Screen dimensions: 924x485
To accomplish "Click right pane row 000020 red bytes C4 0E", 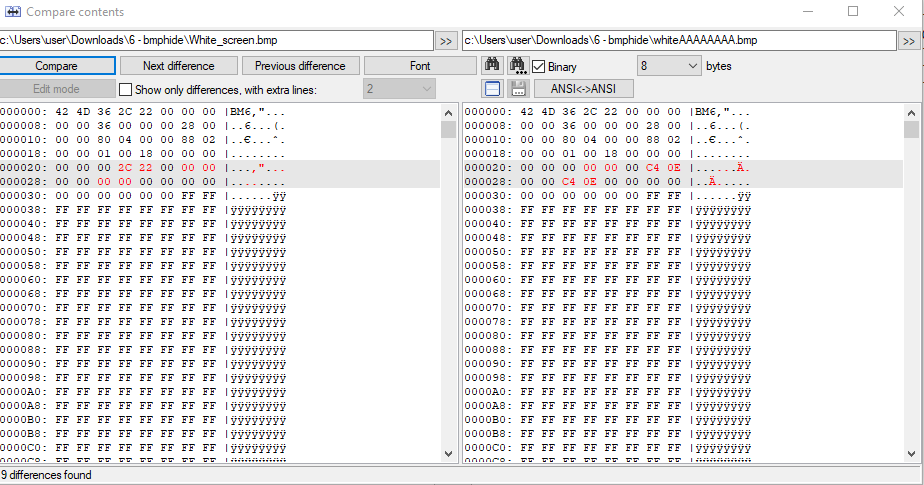I will click(663, 168).
